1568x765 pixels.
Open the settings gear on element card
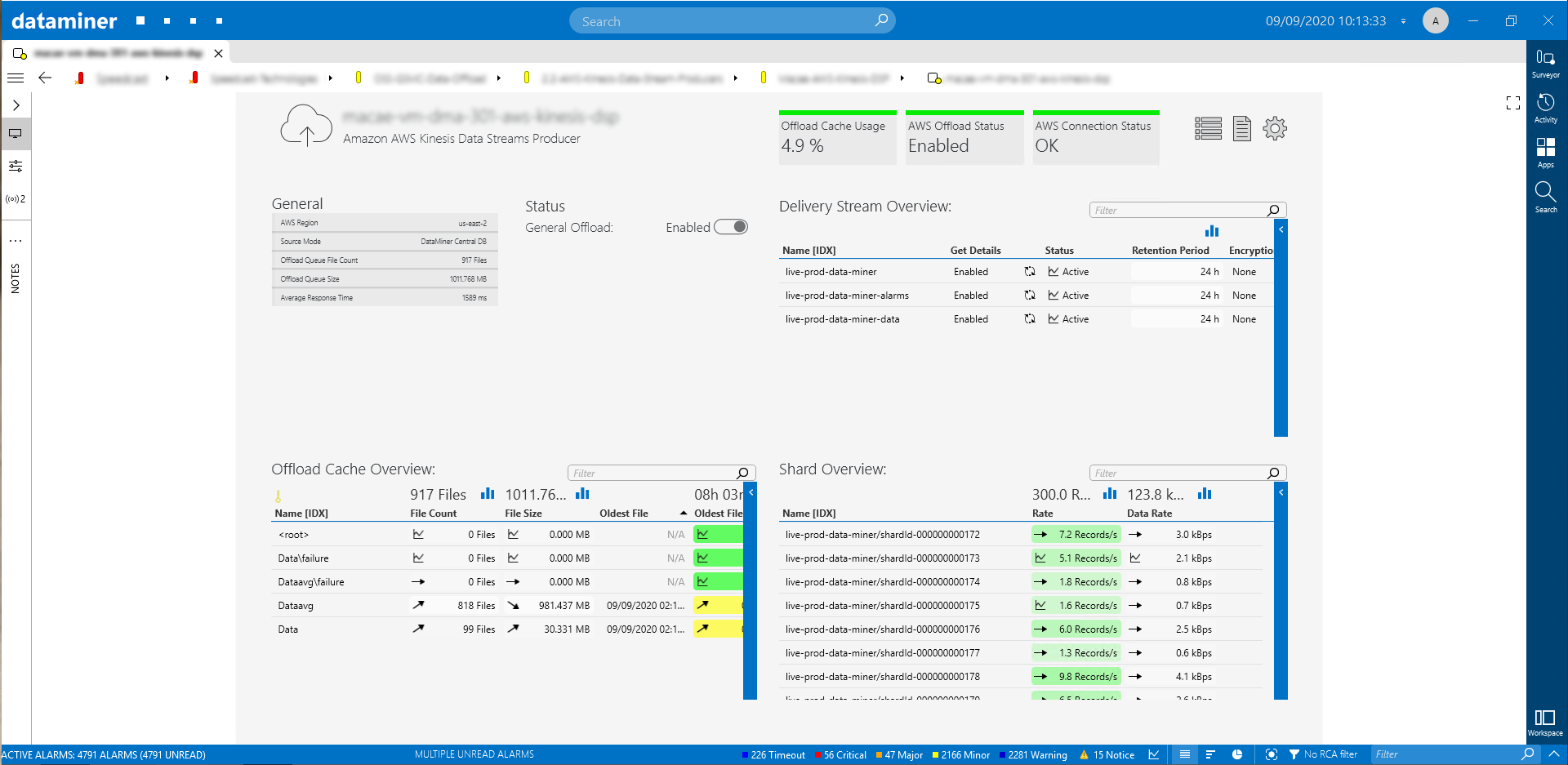[x=1274, y=128]
